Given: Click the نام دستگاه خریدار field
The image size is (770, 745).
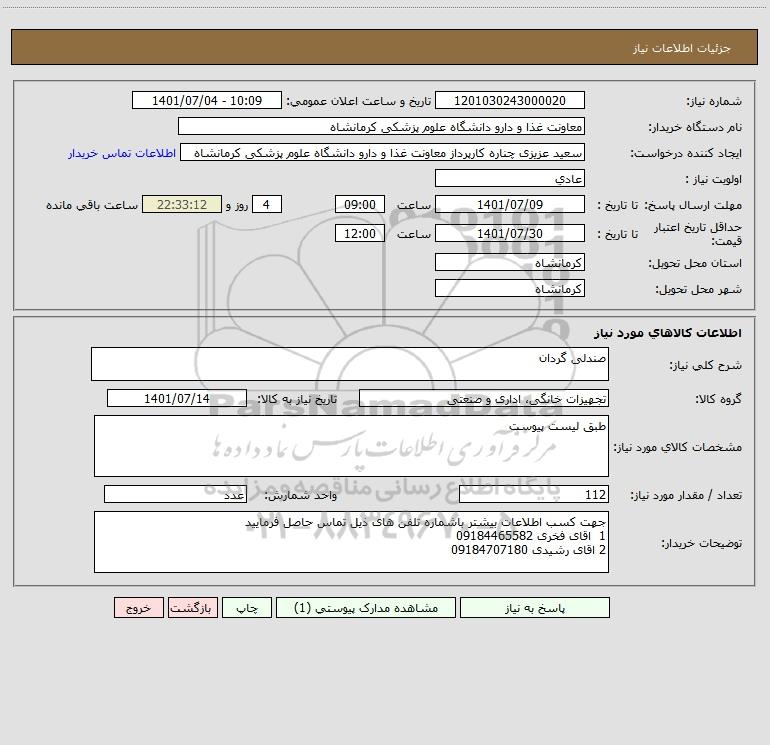Looking at the screenshot, I should (381, 127).
